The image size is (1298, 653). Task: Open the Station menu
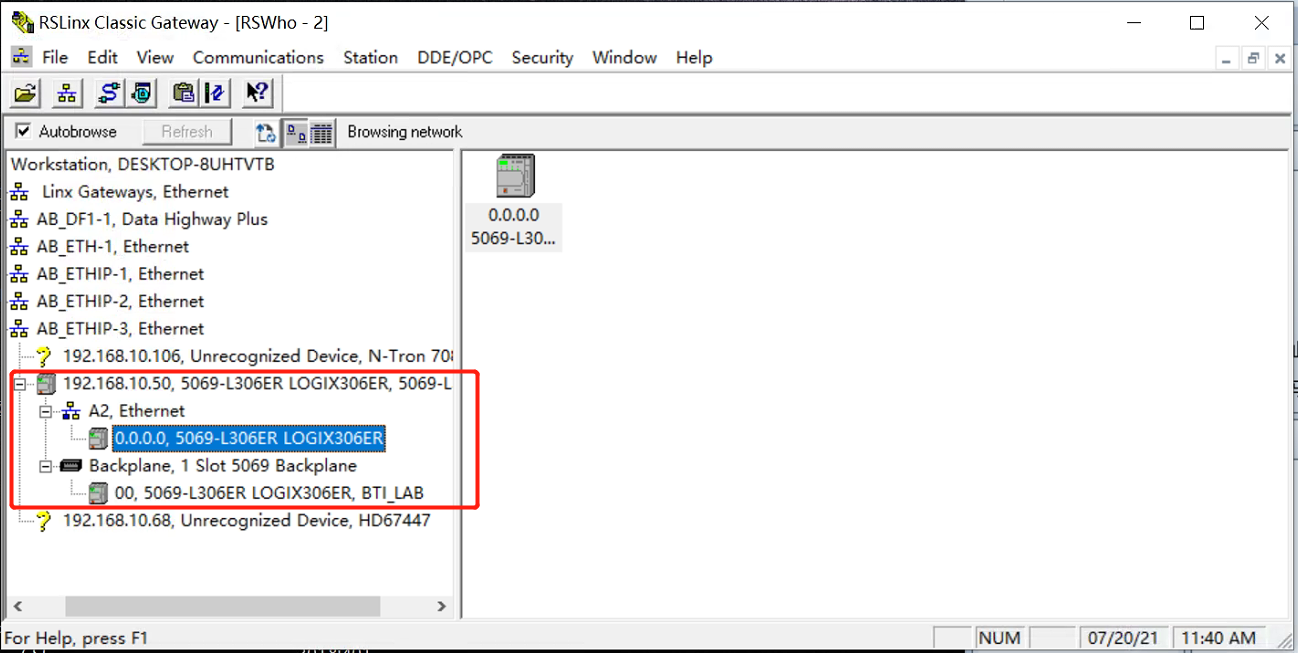pos(370,57)
